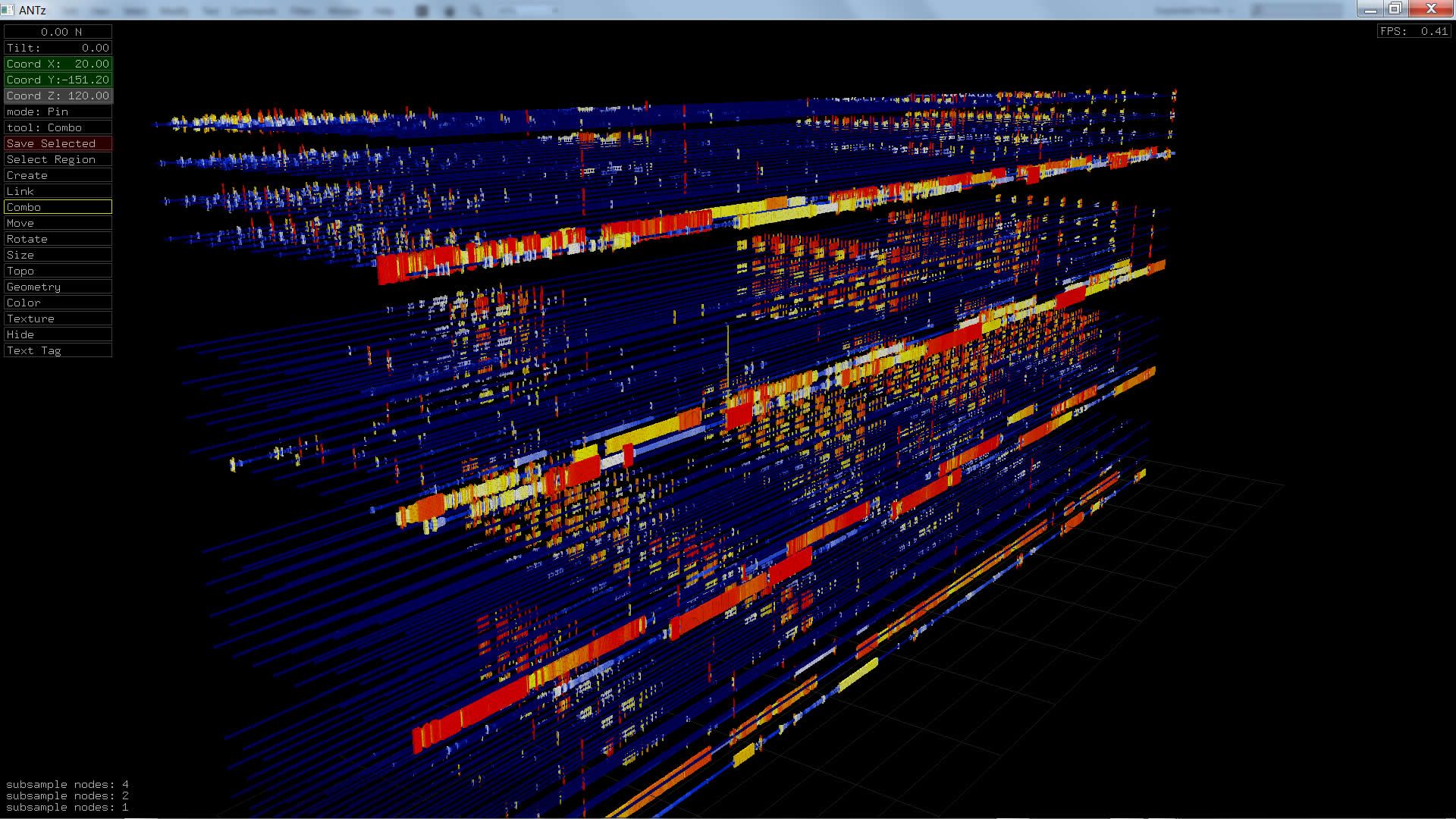Choose the Color tool
Image resolution: width=1456 pixels, height=819 pixels.
pos(58,303)
